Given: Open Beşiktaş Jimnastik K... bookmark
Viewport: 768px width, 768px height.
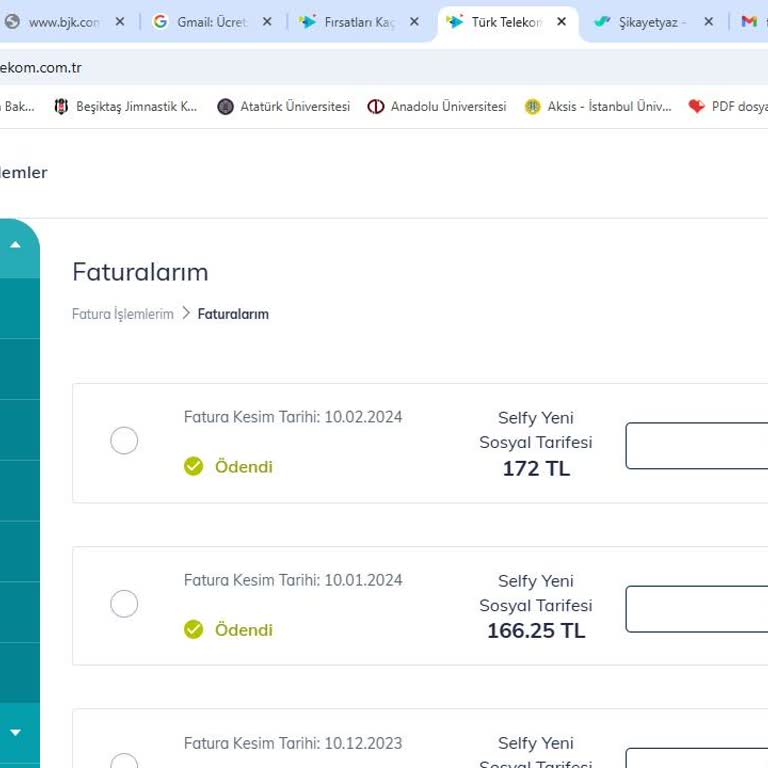Looking at the screenshot, I should click(x=126, y=106).
